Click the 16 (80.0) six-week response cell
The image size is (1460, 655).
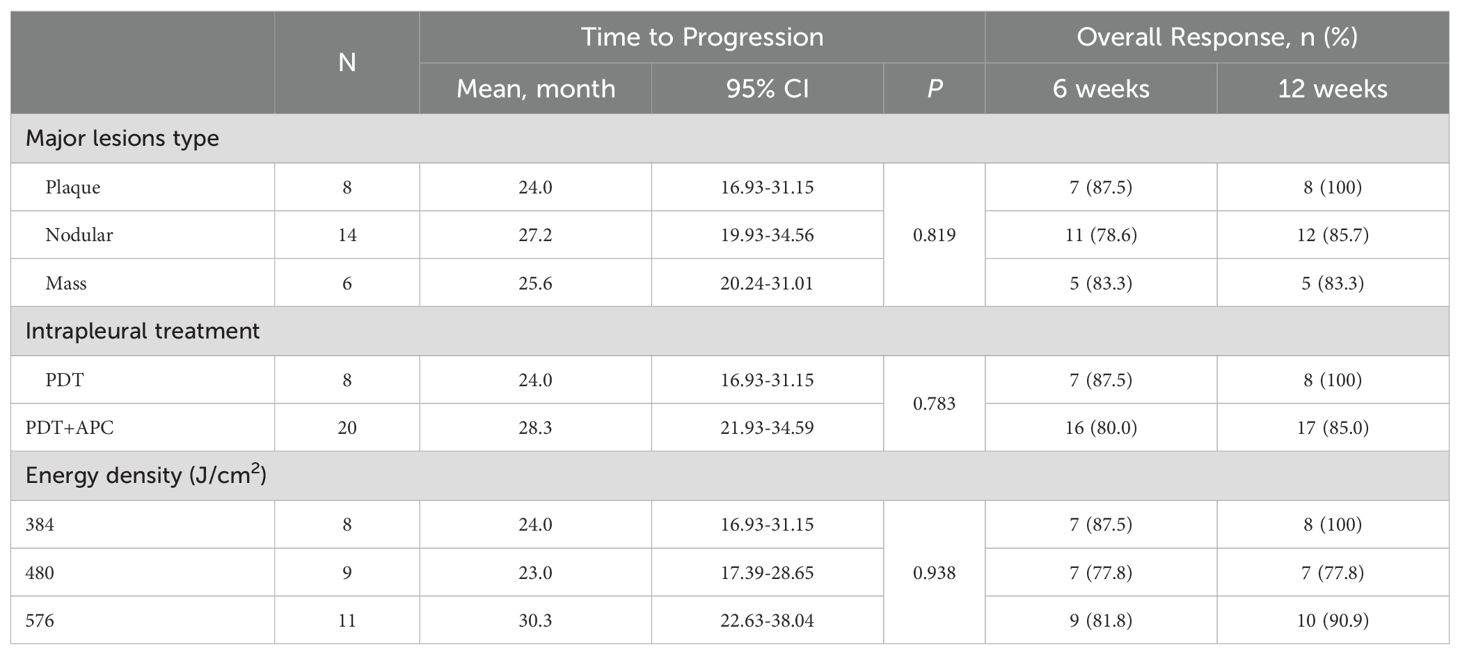coord(1100,428)
